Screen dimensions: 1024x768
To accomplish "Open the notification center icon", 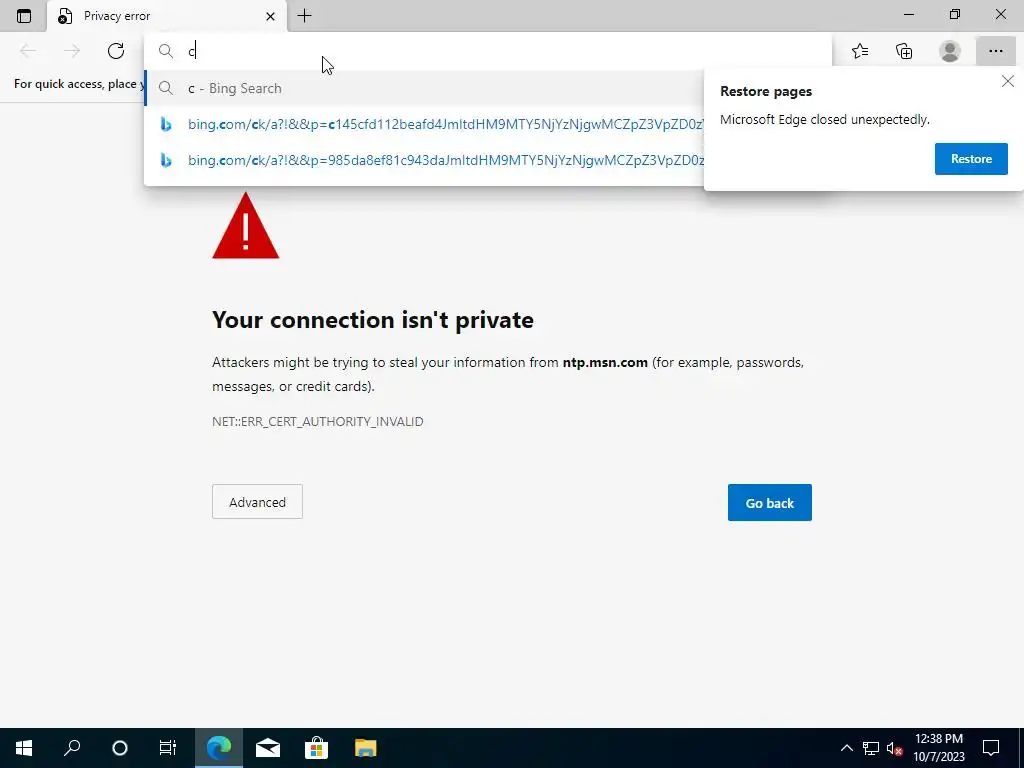I will coord(991,748).
